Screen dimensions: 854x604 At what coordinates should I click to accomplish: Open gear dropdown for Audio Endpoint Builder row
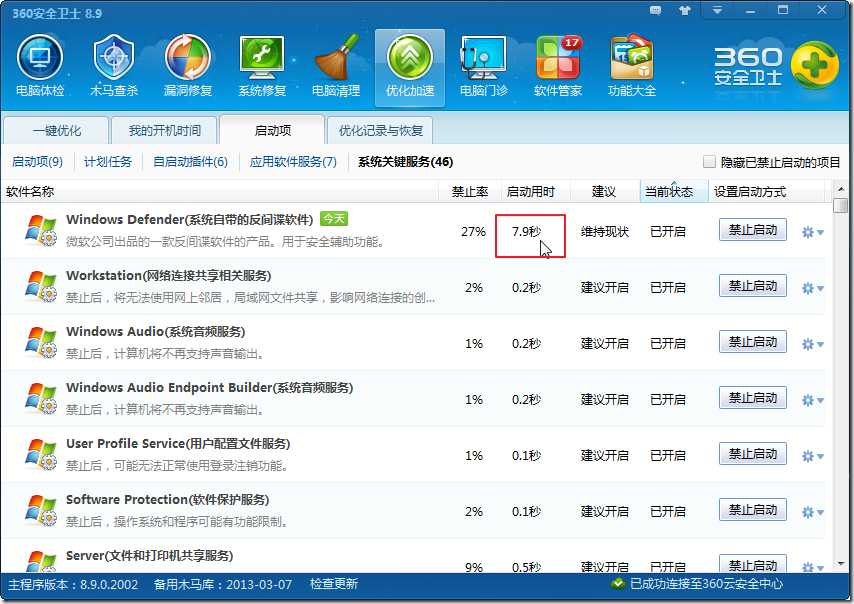[813, 401]
